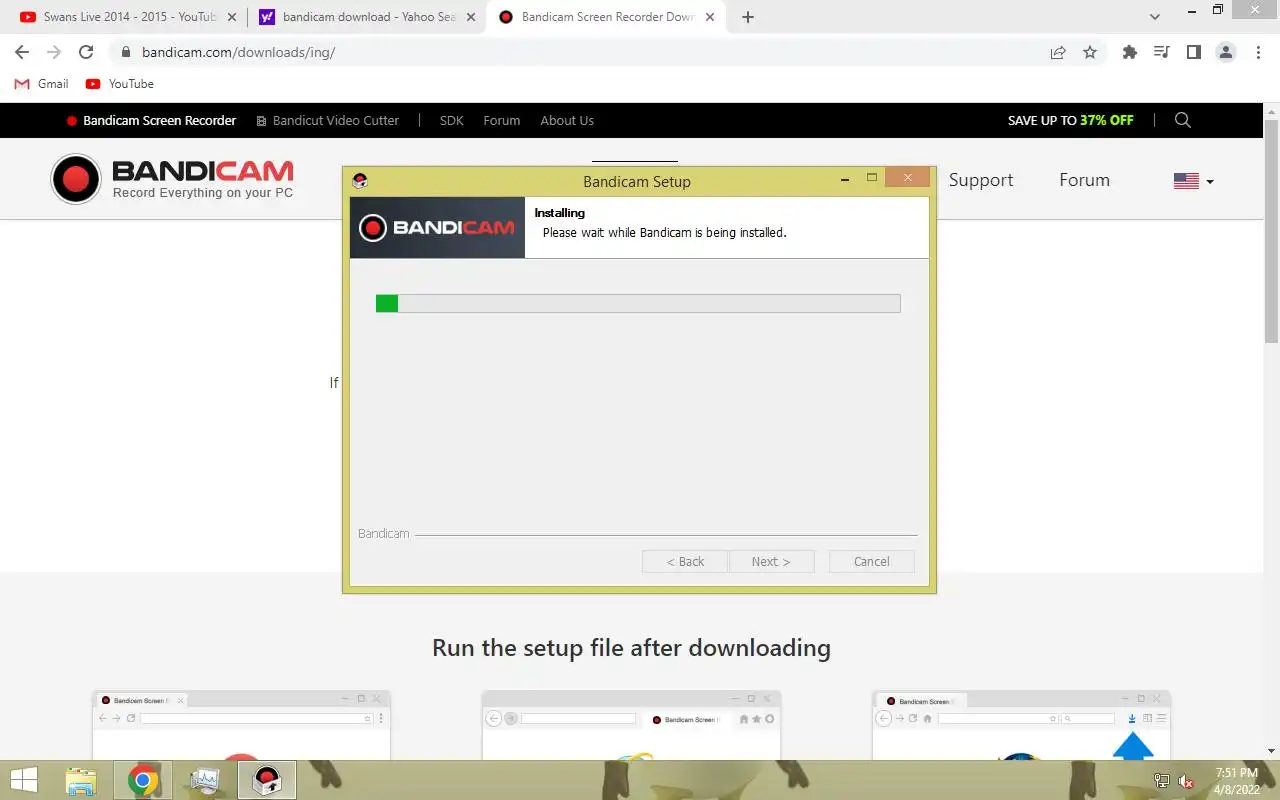Open the Gmail bookmark
The width and height of the screenshot is (1280, 800).
(41, 84)
